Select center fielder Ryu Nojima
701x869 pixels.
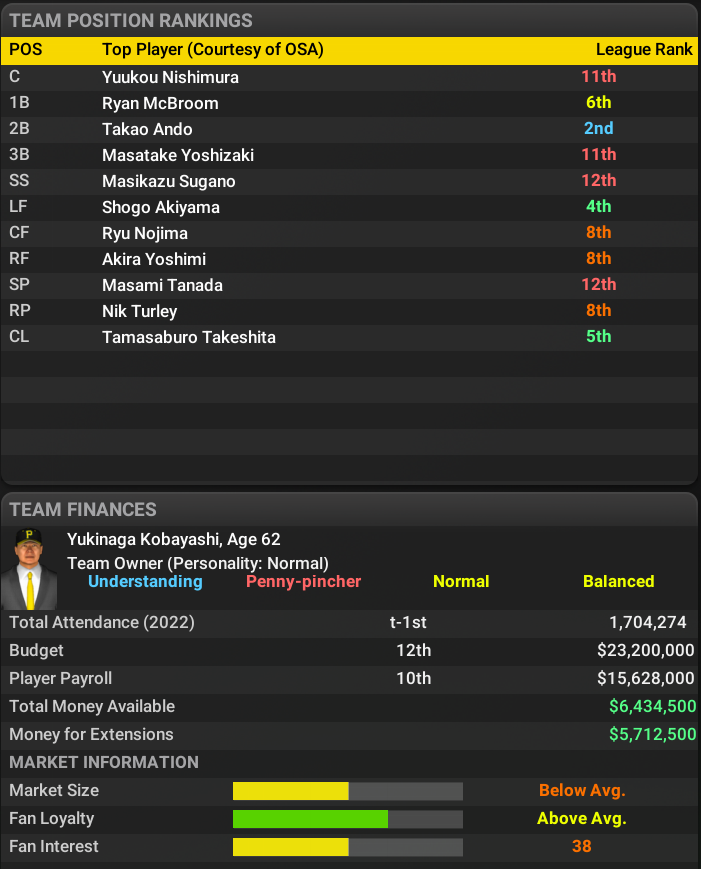(145, 233)
